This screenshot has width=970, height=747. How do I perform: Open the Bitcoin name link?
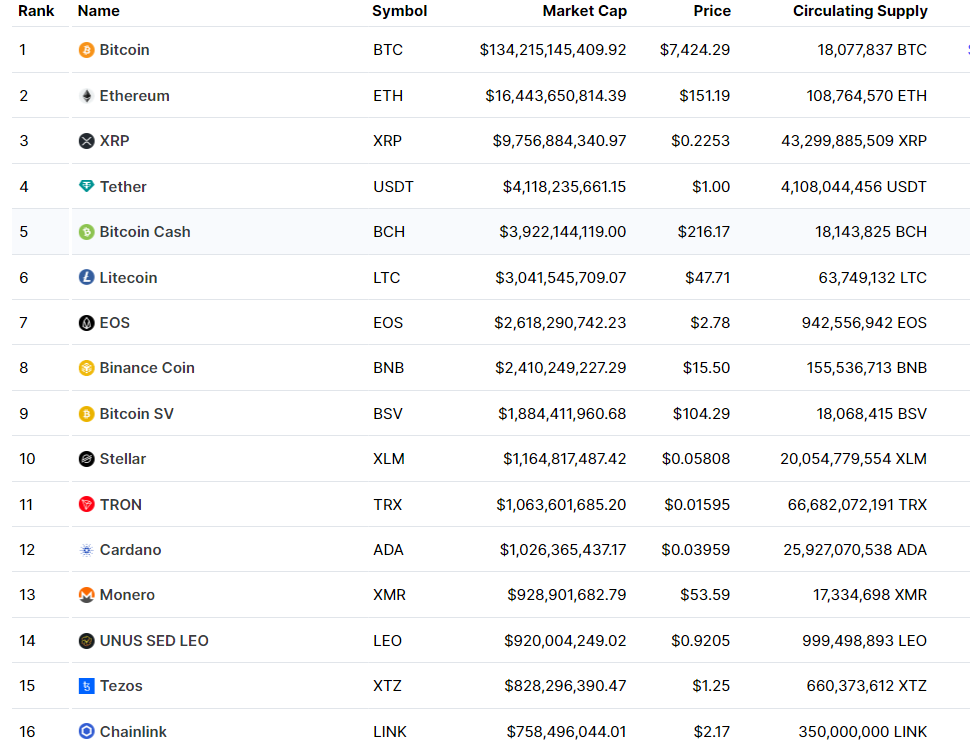[124, 50]
